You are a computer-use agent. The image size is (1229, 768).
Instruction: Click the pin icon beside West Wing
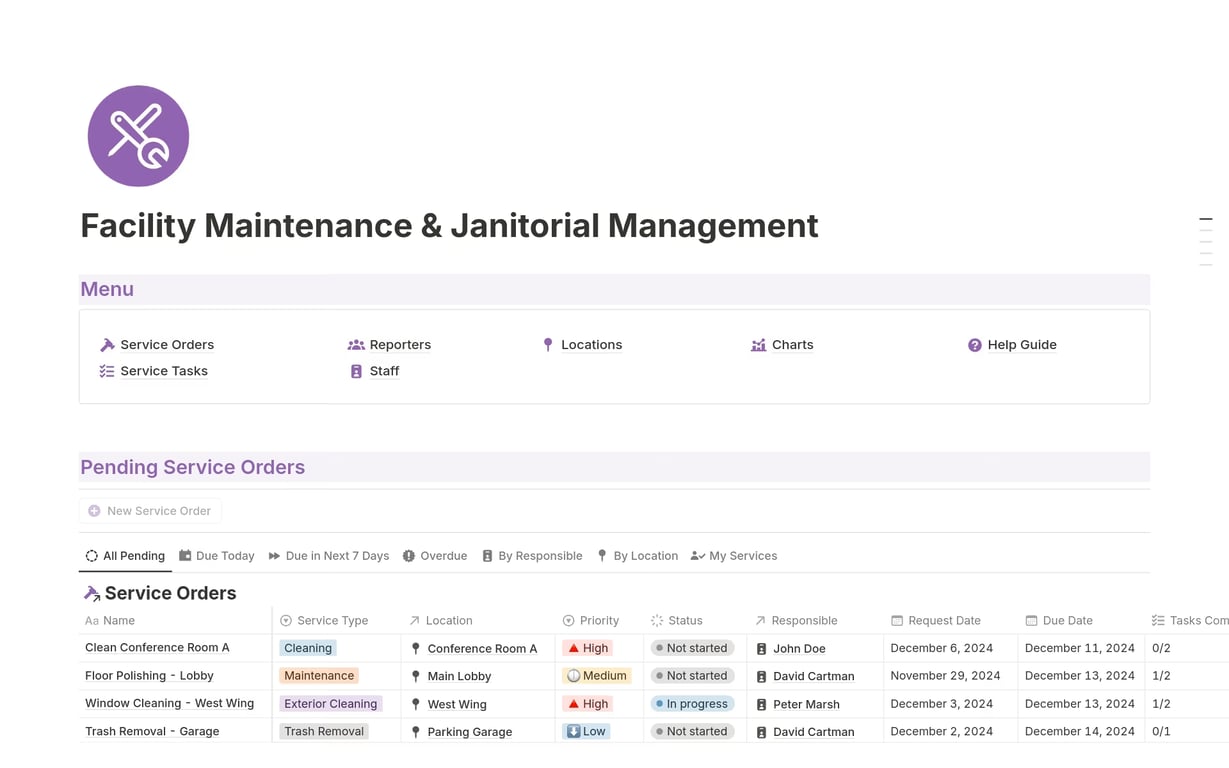416,705
